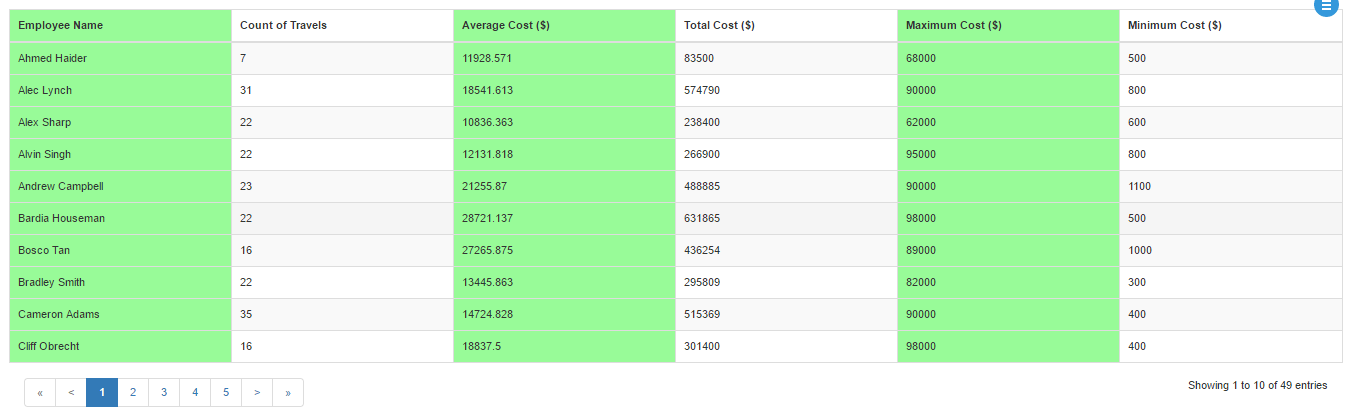Select the Cliff Obrecht name cell
The height and width of the screenshot is (412, 1350).
click(x=121, y=347)
